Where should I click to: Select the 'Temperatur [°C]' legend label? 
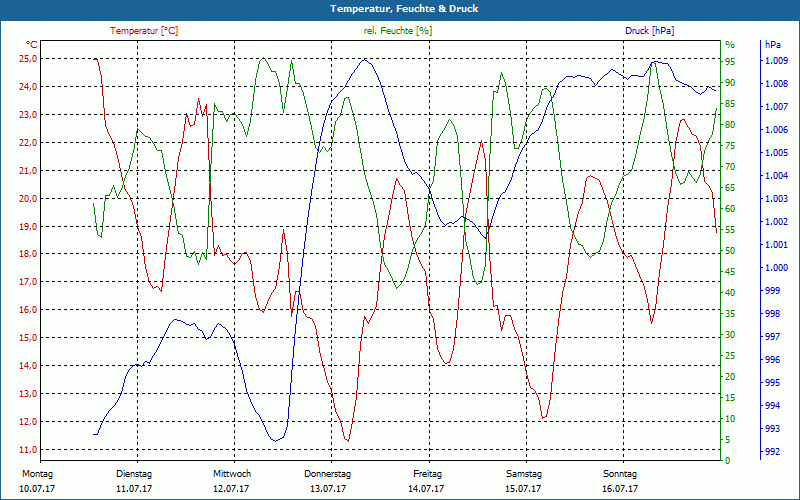(144, 31)
